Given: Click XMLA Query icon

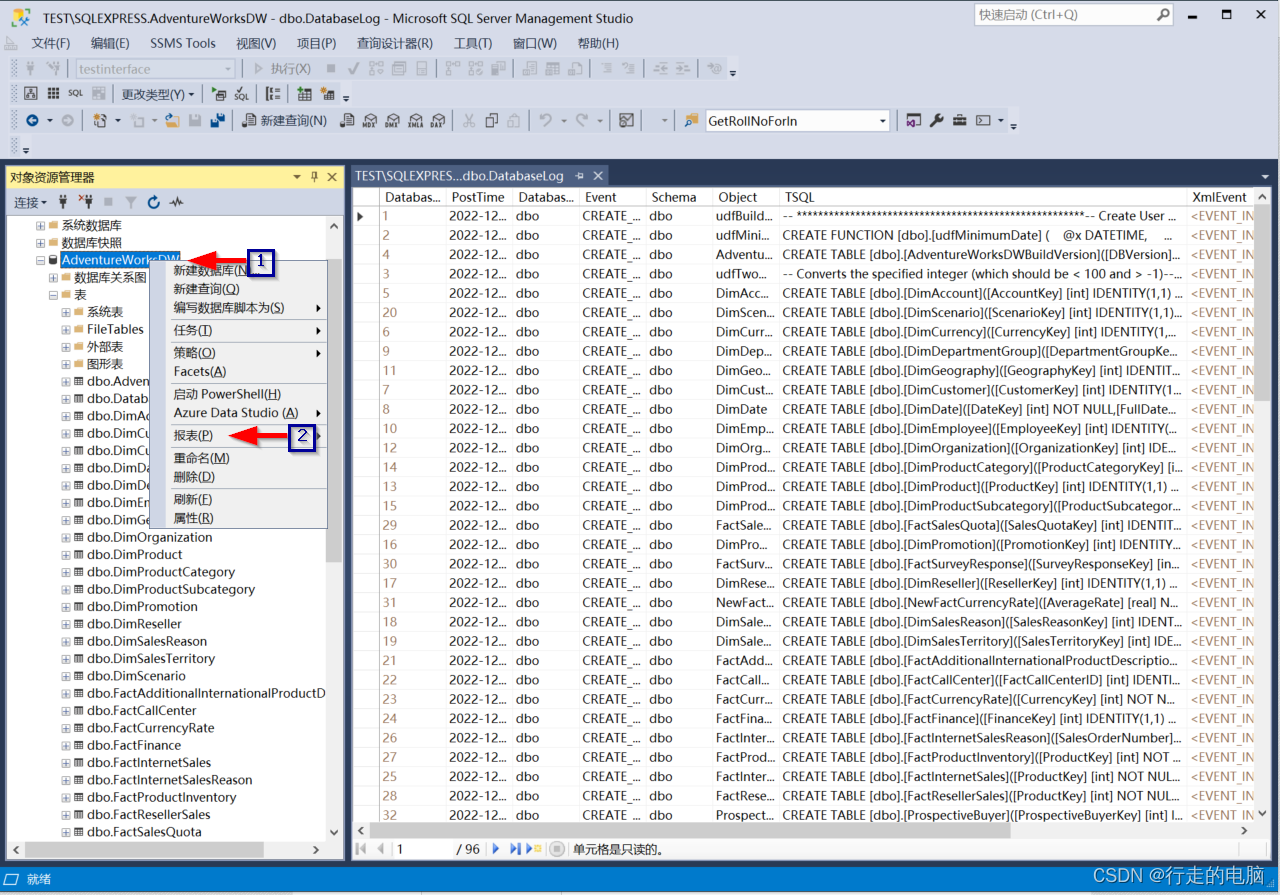Looking at the screenshot, I should tap(415, 120).
